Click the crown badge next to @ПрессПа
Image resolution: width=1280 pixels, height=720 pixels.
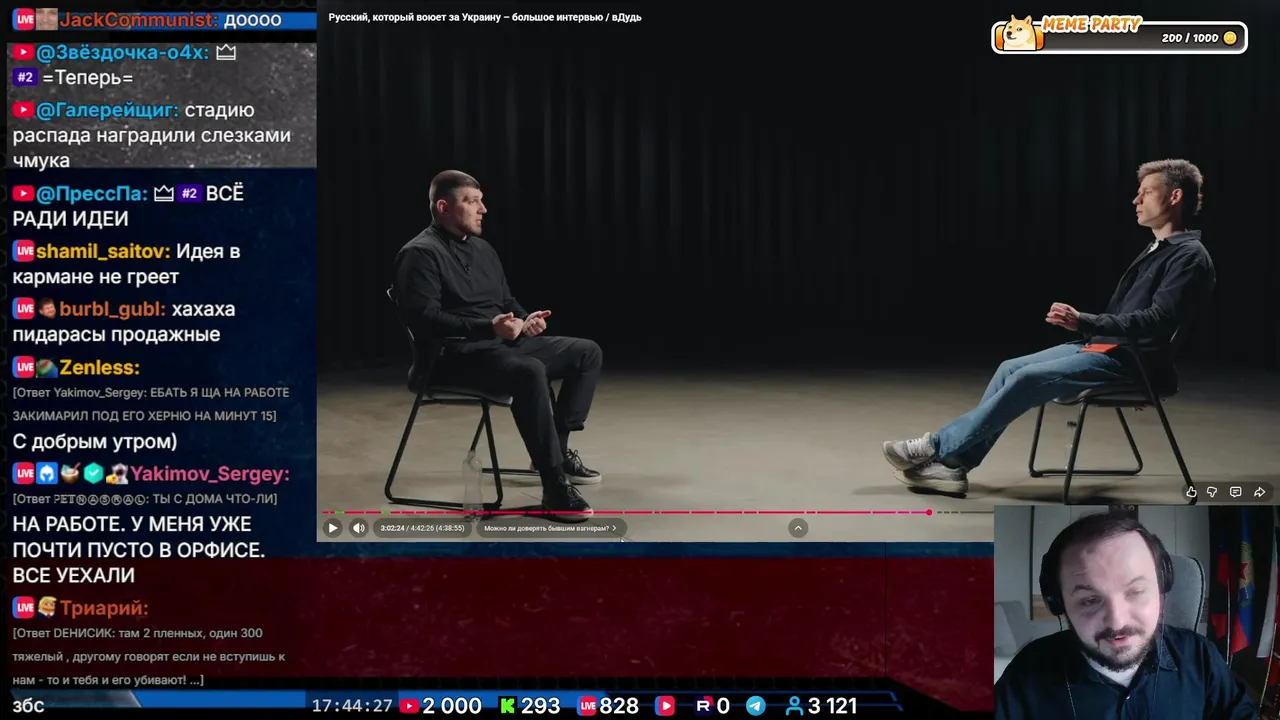[164, 193]
